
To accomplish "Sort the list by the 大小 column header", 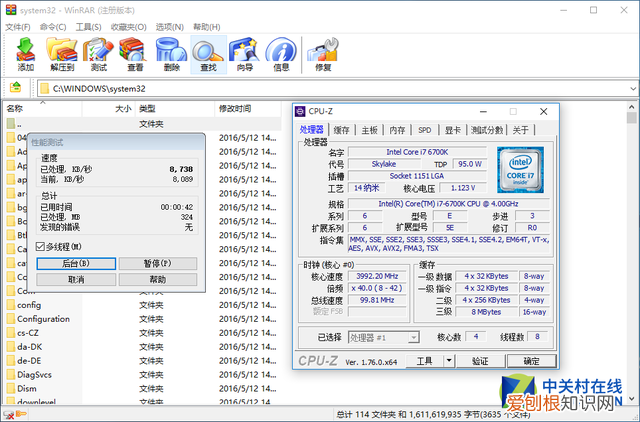I will coord(109,109).
